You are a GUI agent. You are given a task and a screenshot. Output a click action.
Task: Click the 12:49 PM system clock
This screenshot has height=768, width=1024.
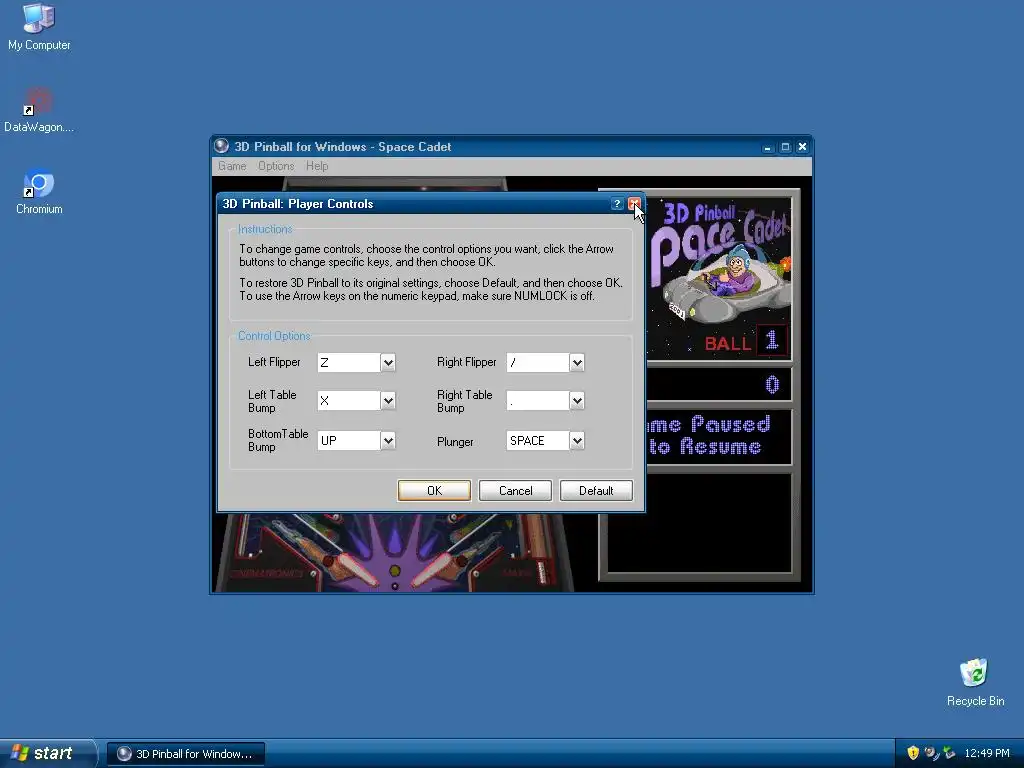point(987,753)
